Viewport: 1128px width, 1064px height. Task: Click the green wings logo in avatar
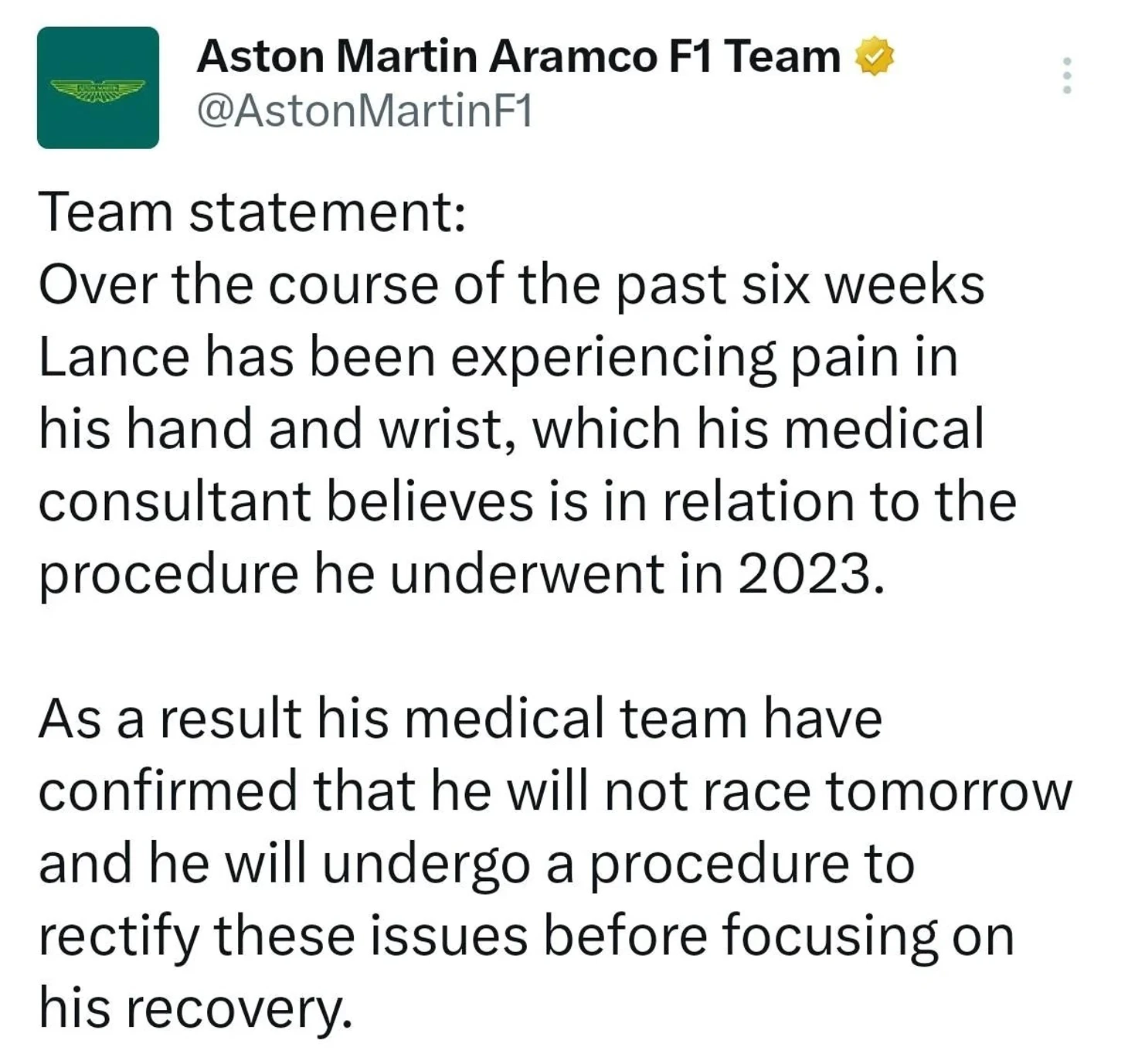[x=98, y=90]
